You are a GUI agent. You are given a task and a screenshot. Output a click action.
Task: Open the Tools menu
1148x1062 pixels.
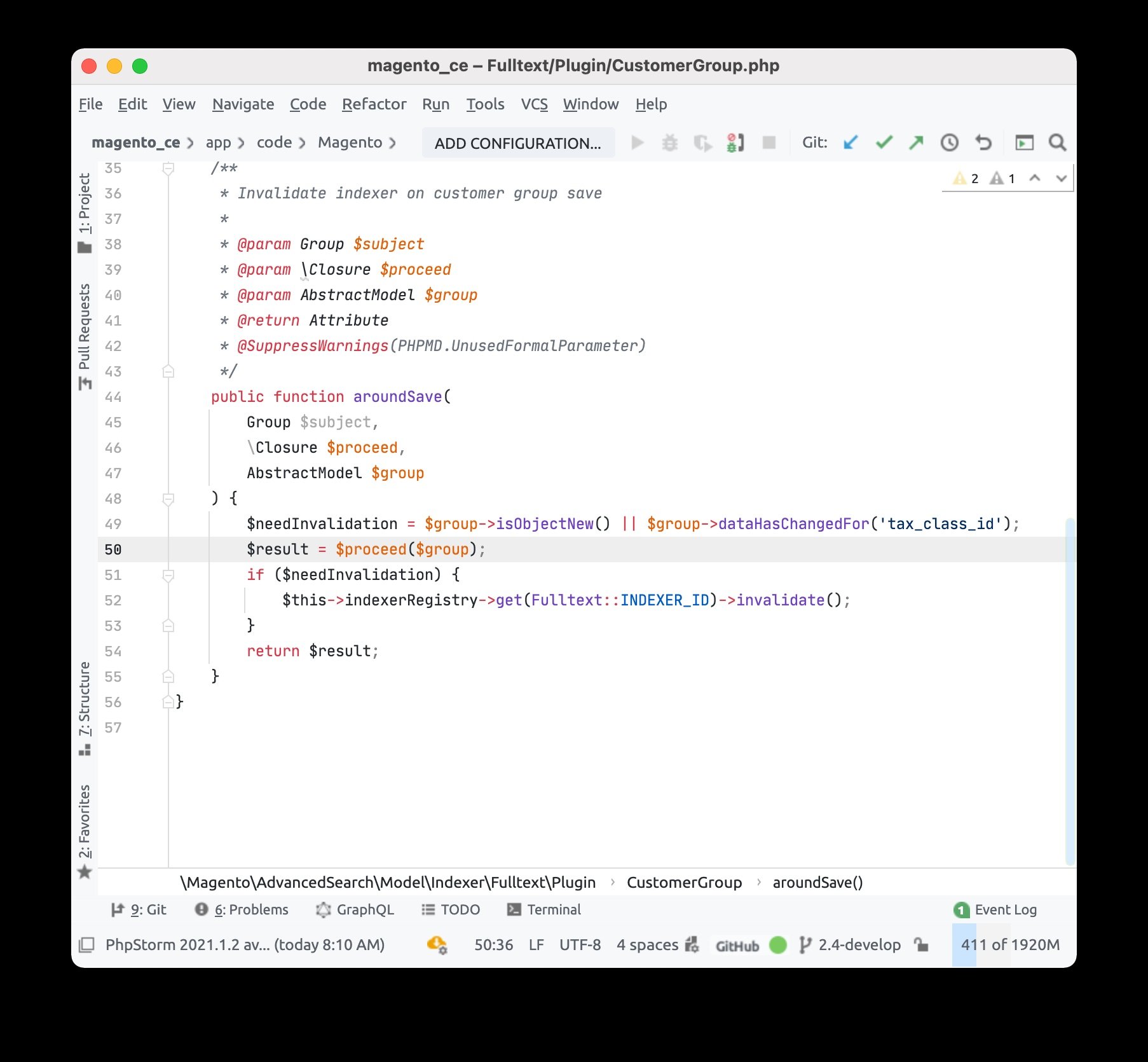pos(485,104)
